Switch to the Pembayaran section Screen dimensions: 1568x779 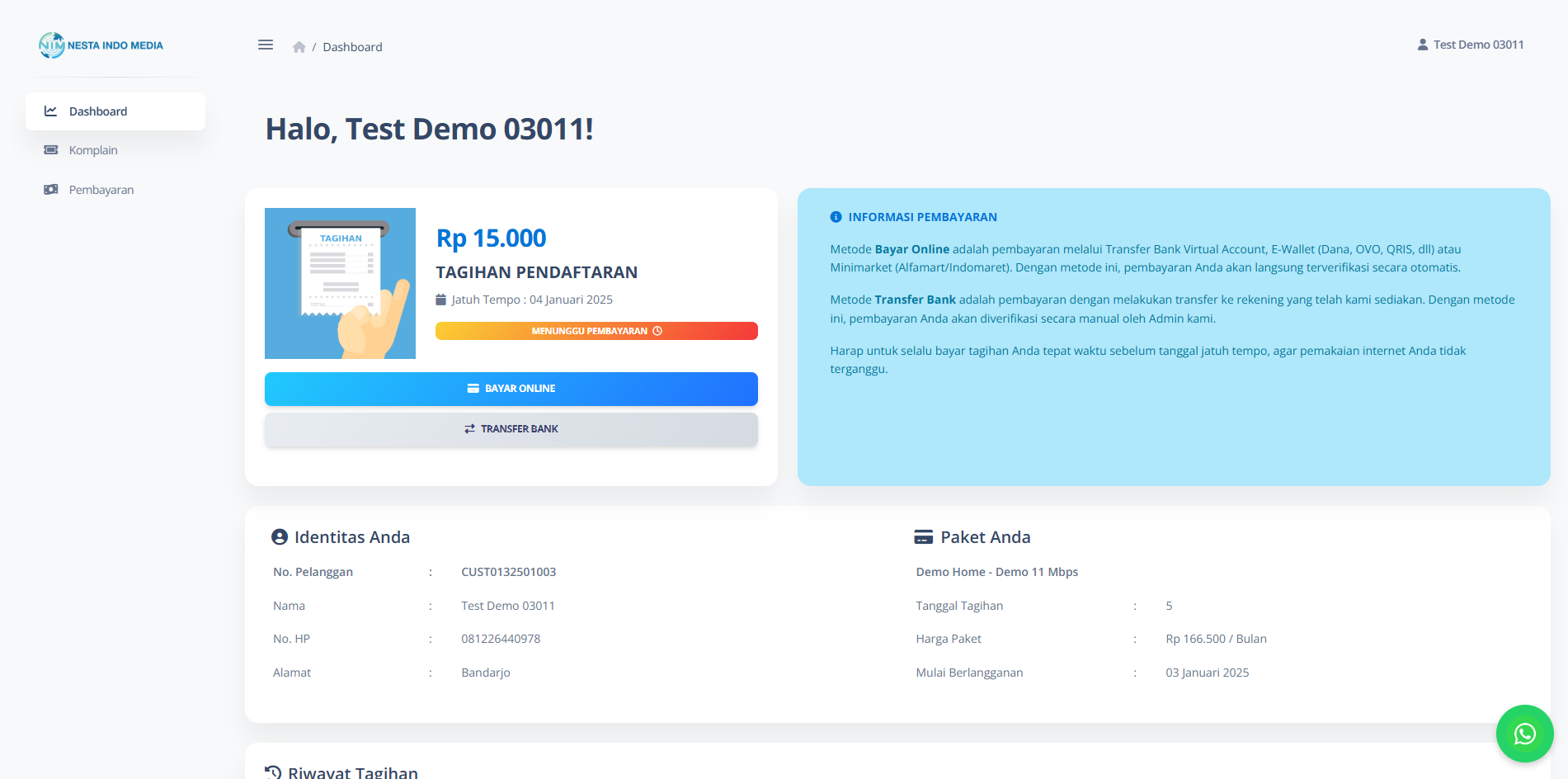[x=101, y=188]
